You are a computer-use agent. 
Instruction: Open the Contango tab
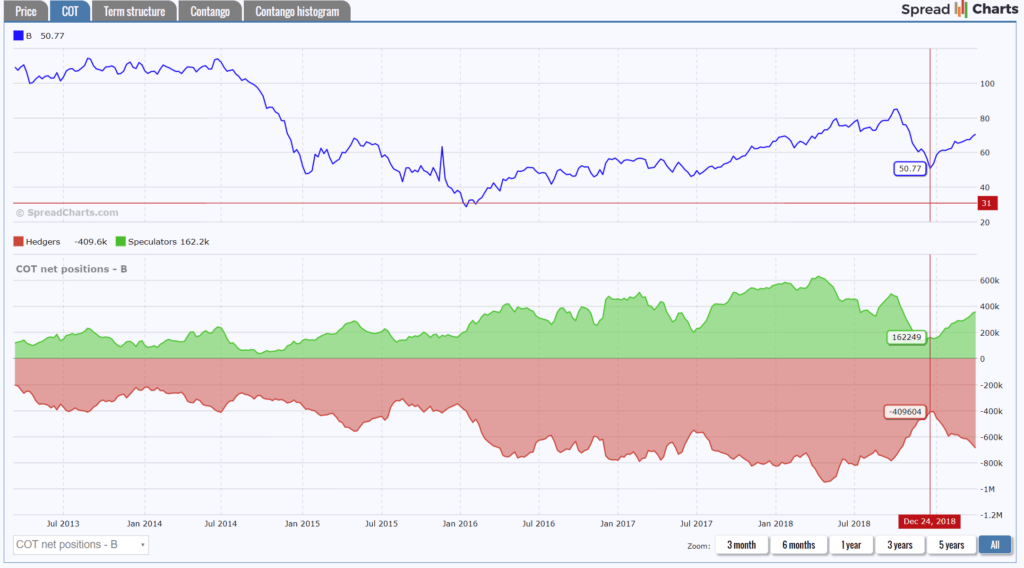[210, 11]
